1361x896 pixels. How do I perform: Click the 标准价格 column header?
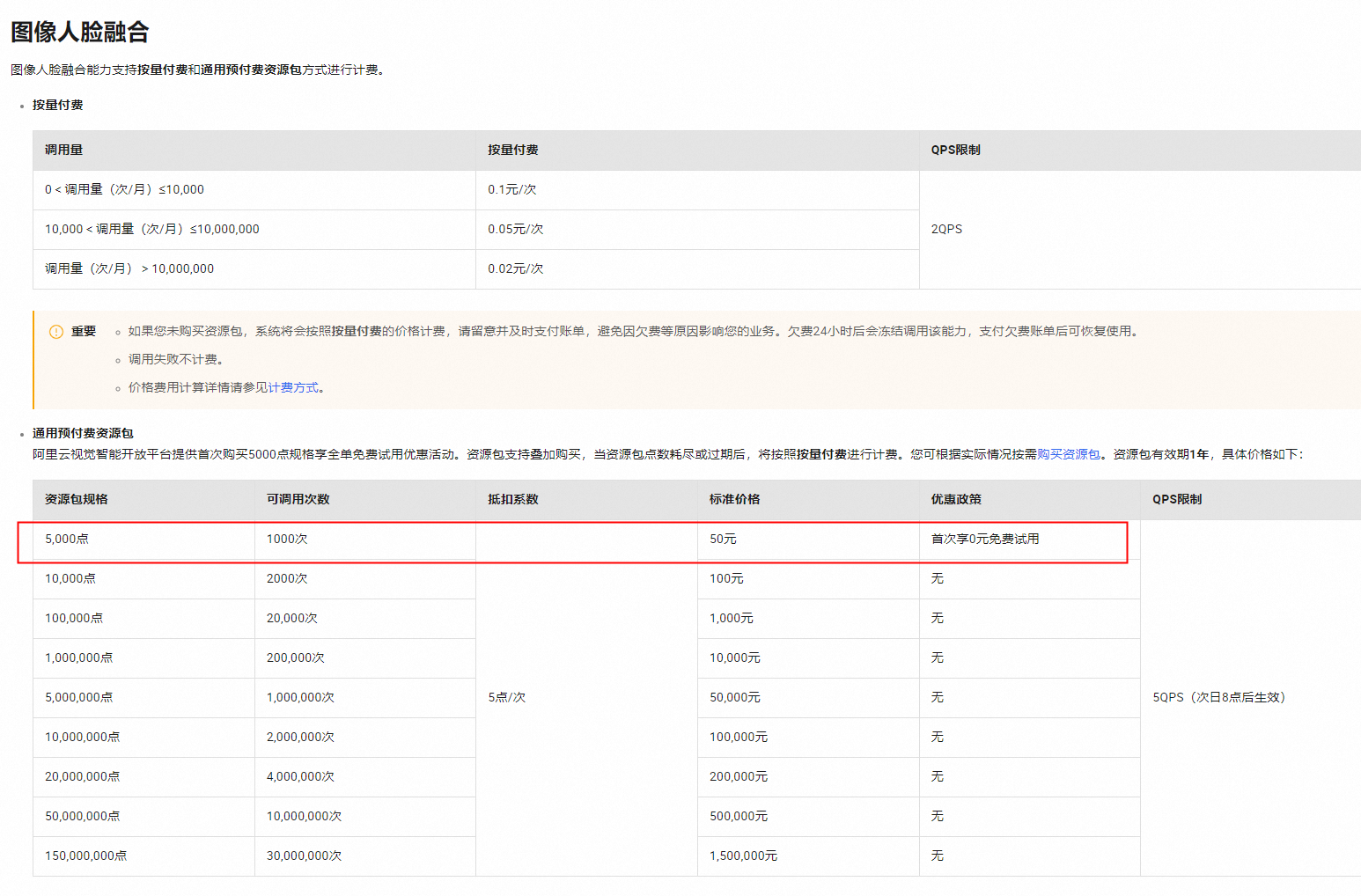[x=808, y=500]
